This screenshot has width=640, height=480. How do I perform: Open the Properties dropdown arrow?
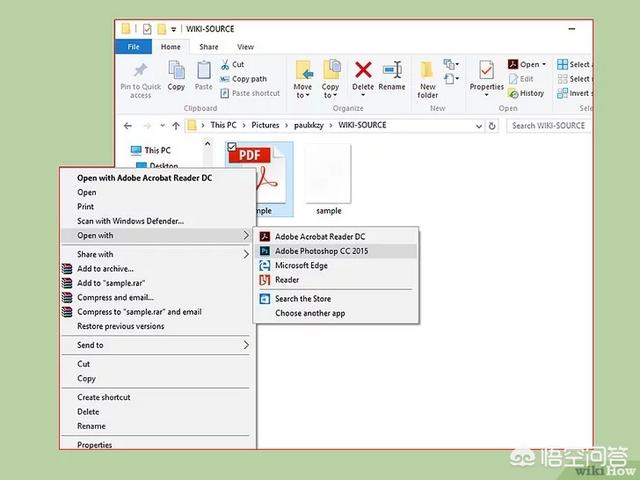(486, 96)
